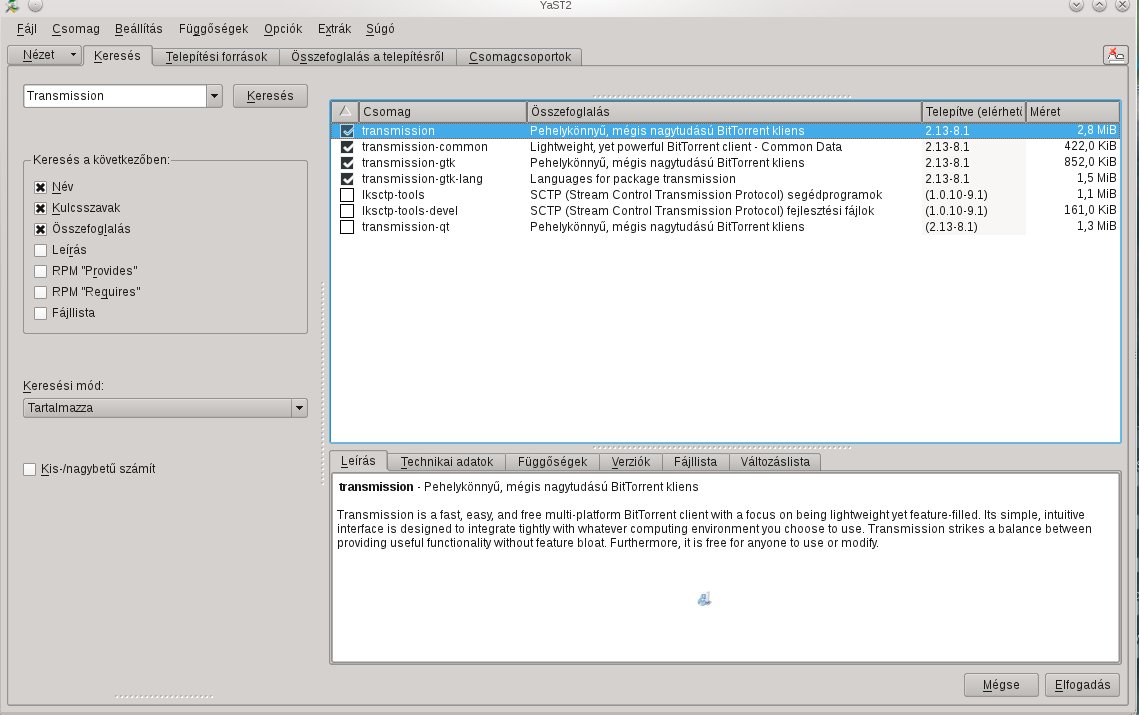1139x715 pixels.
Task: Expand the search term history dropdown arrow
Action: tap(214, 96)
